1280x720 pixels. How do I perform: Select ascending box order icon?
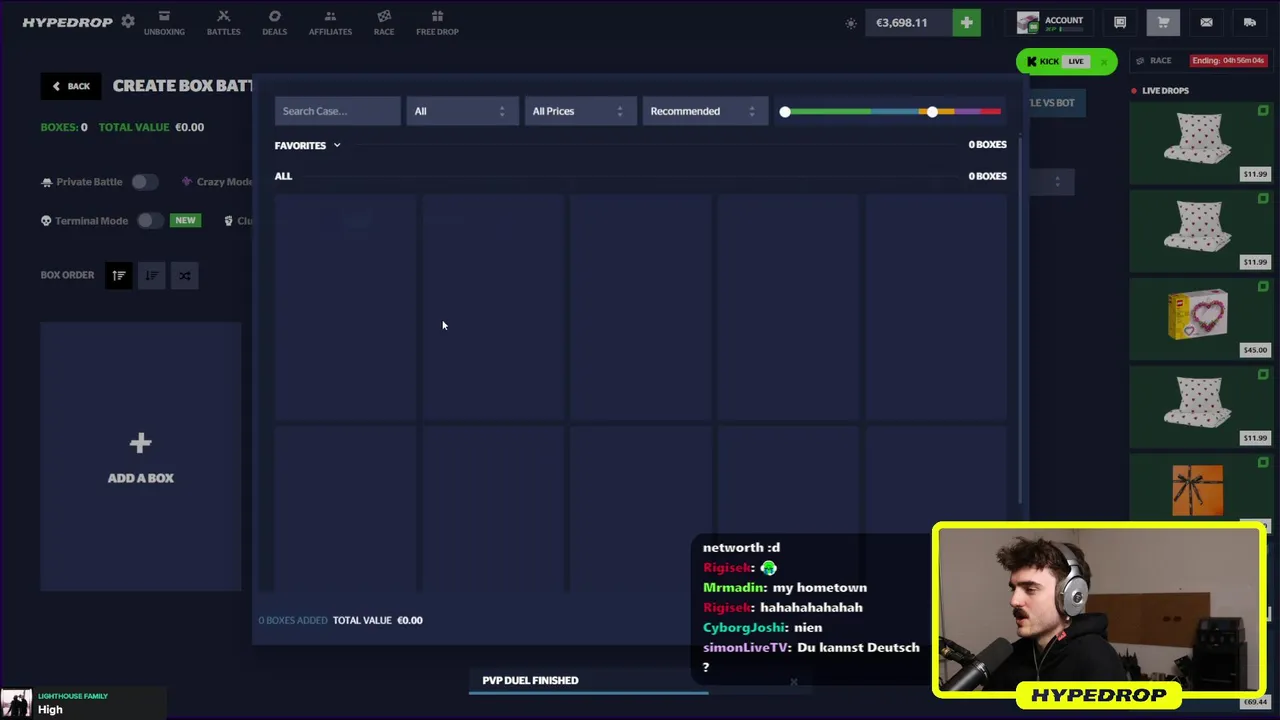point(118,275)
